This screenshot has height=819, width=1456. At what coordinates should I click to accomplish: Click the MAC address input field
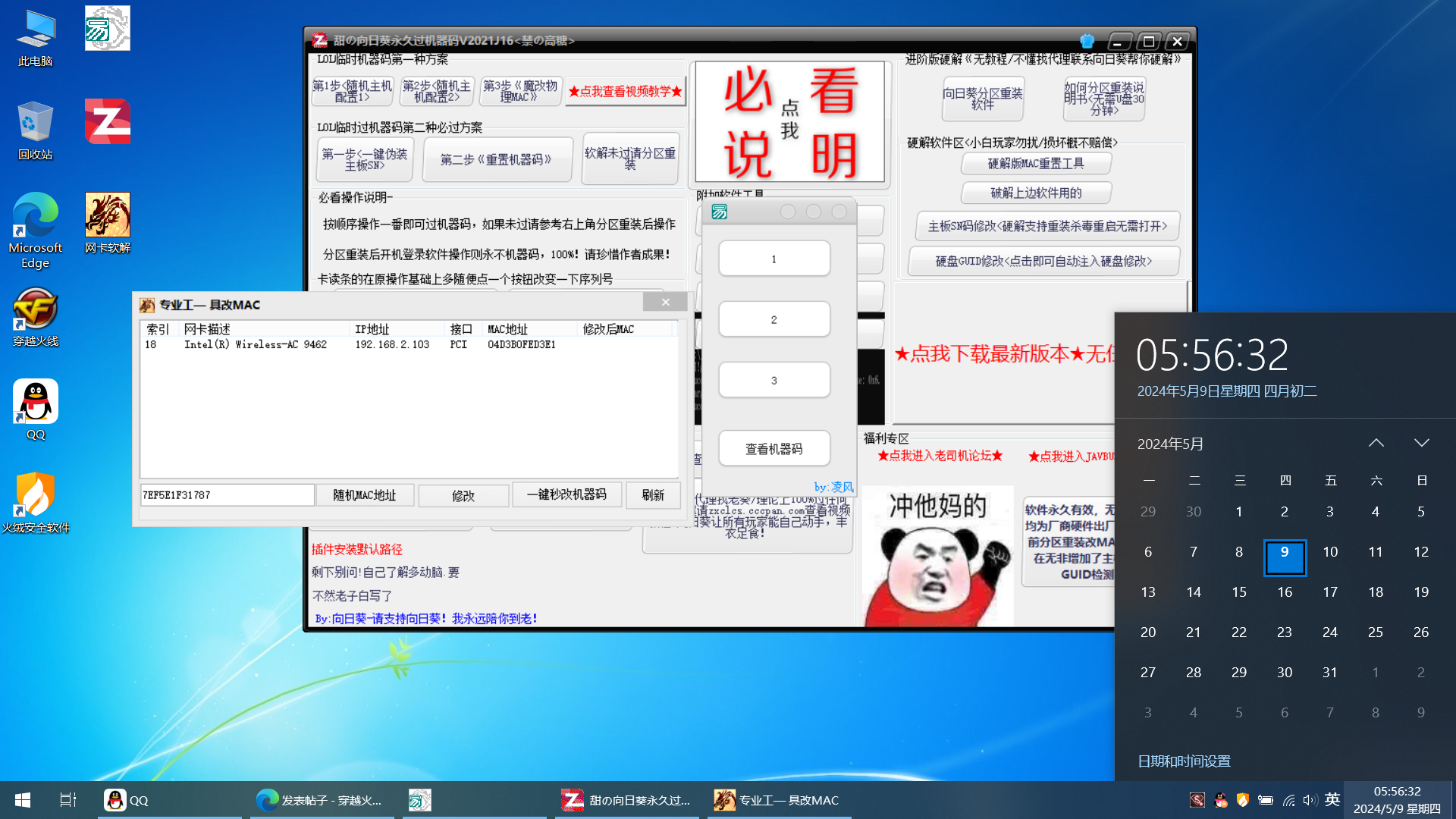[226, 495]
